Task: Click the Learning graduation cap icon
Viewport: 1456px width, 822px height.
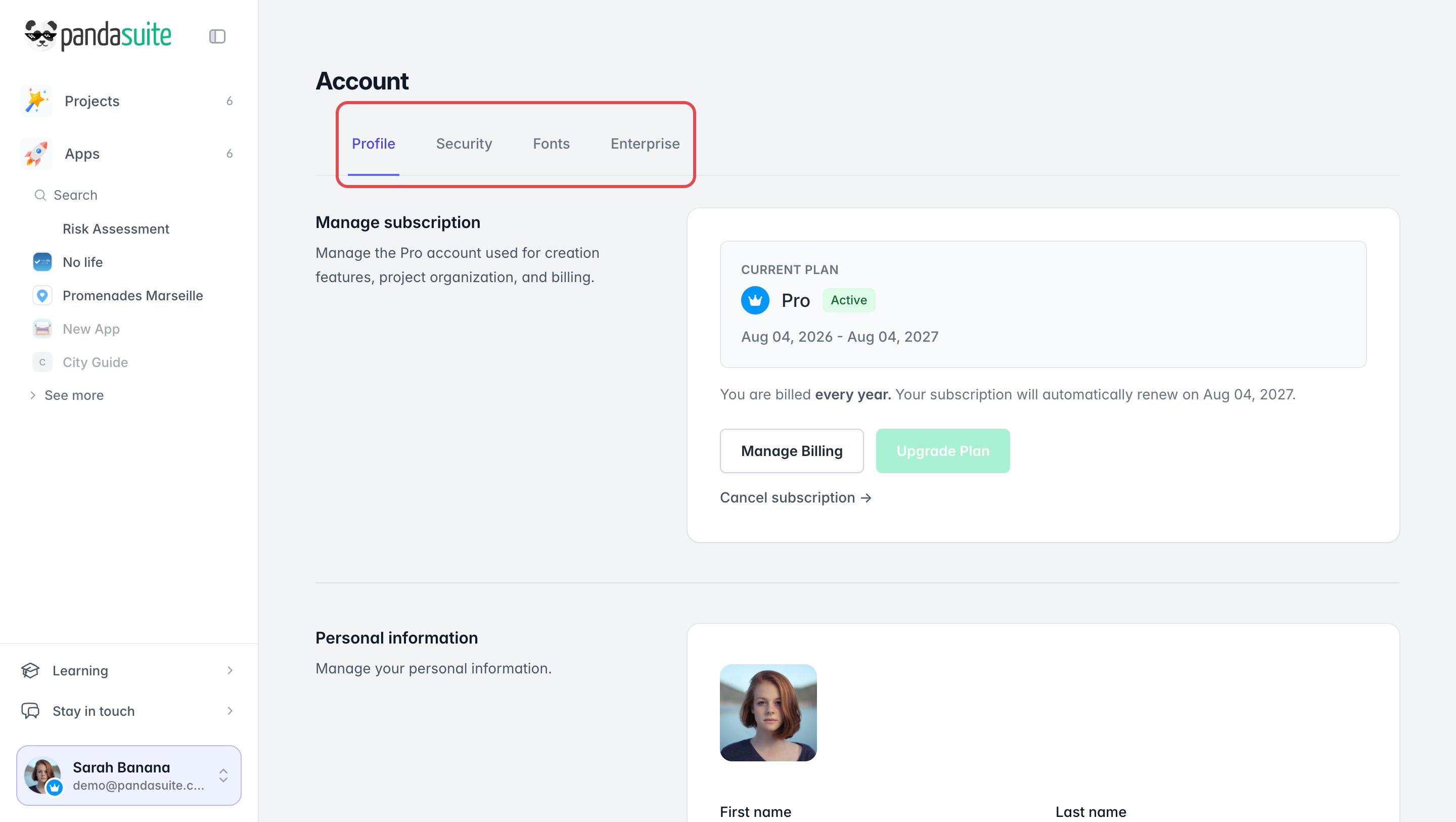Action: pos(30,670)
